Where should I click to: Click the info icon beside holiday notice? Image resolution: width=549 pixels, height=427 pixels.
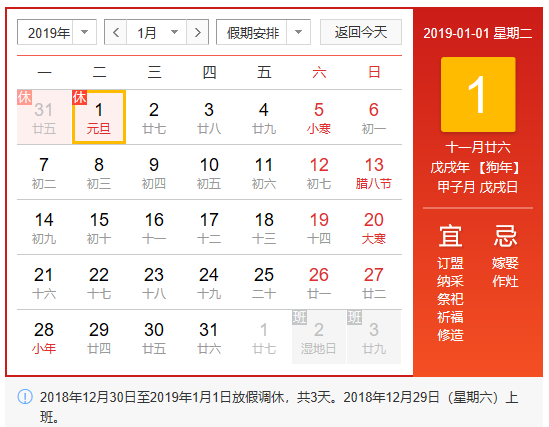[25, 397]
